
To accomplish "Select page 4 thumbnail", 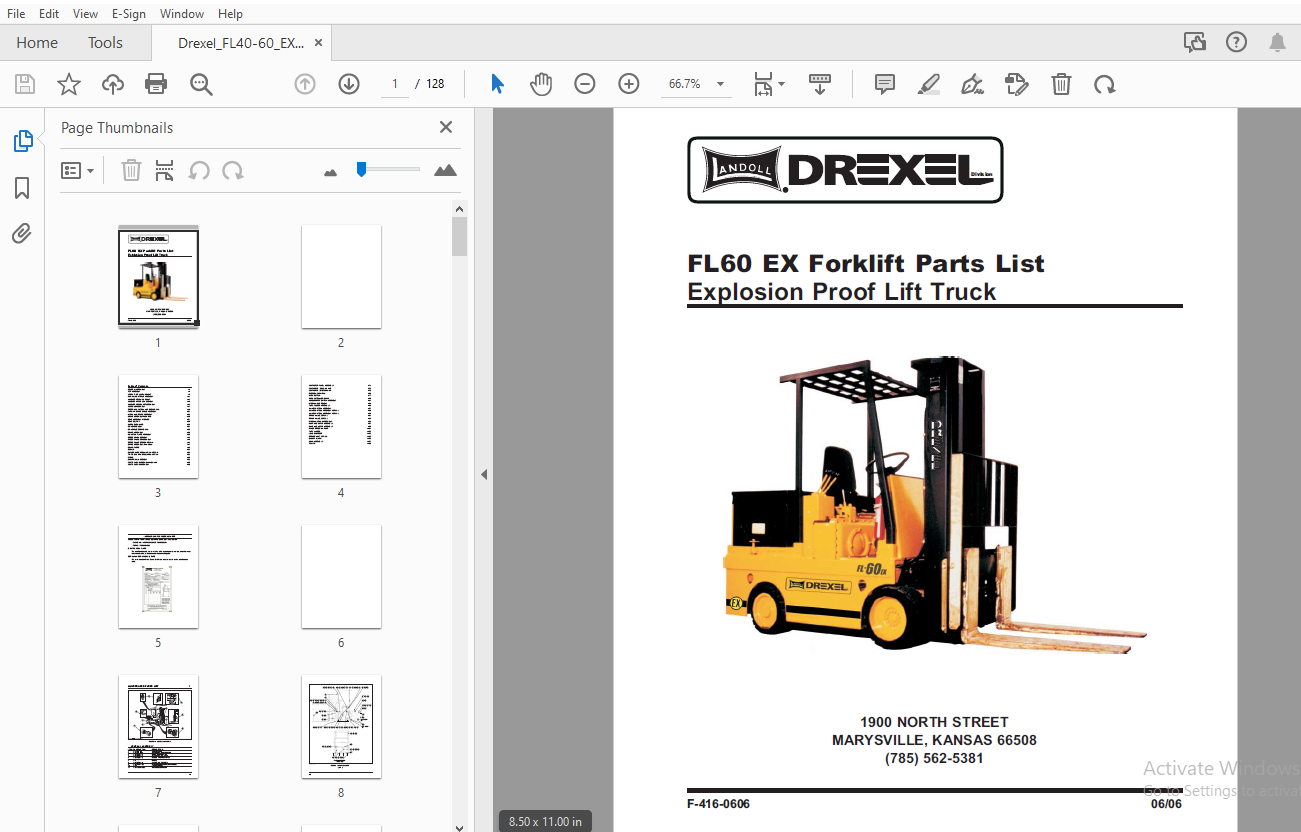I will pos(341,427).
